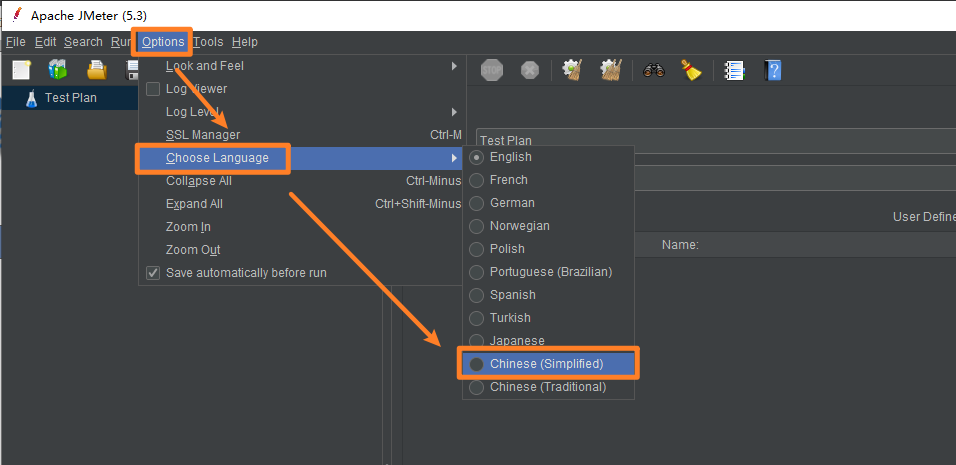The image size is (956, 465).
Task: Select Portuguese (Brazilian) language option
Action: [x=549, y=272]
